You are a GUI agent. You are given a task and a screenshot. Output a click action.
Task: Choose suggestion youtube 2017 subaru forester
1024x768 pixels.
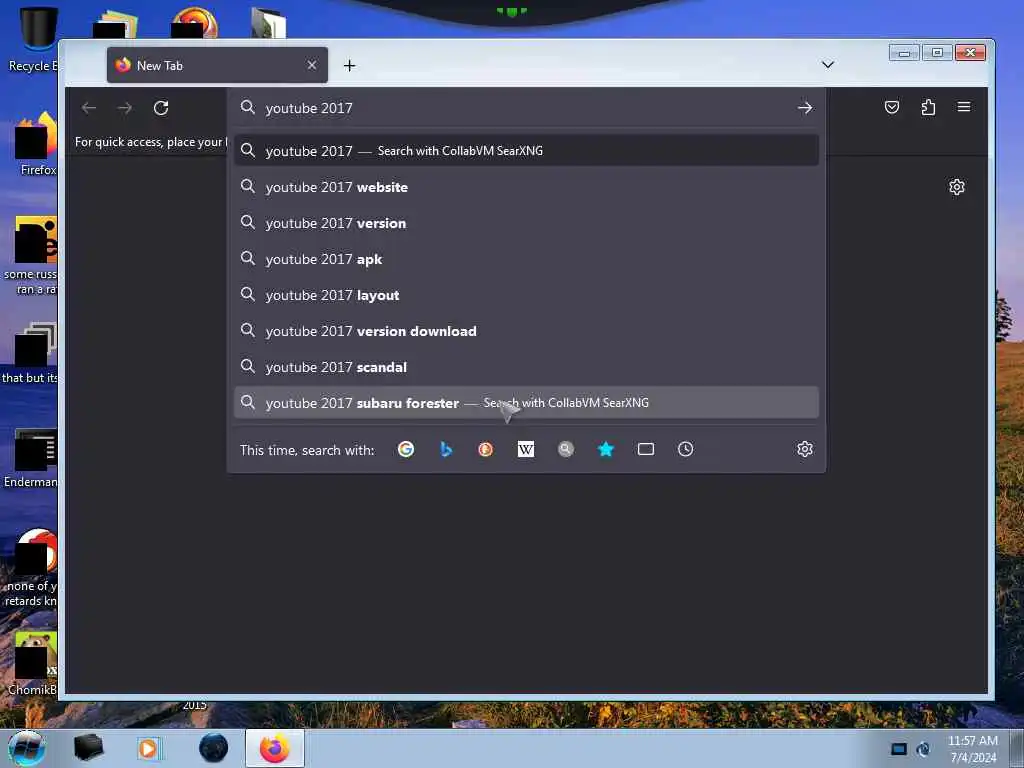point(526,403)
